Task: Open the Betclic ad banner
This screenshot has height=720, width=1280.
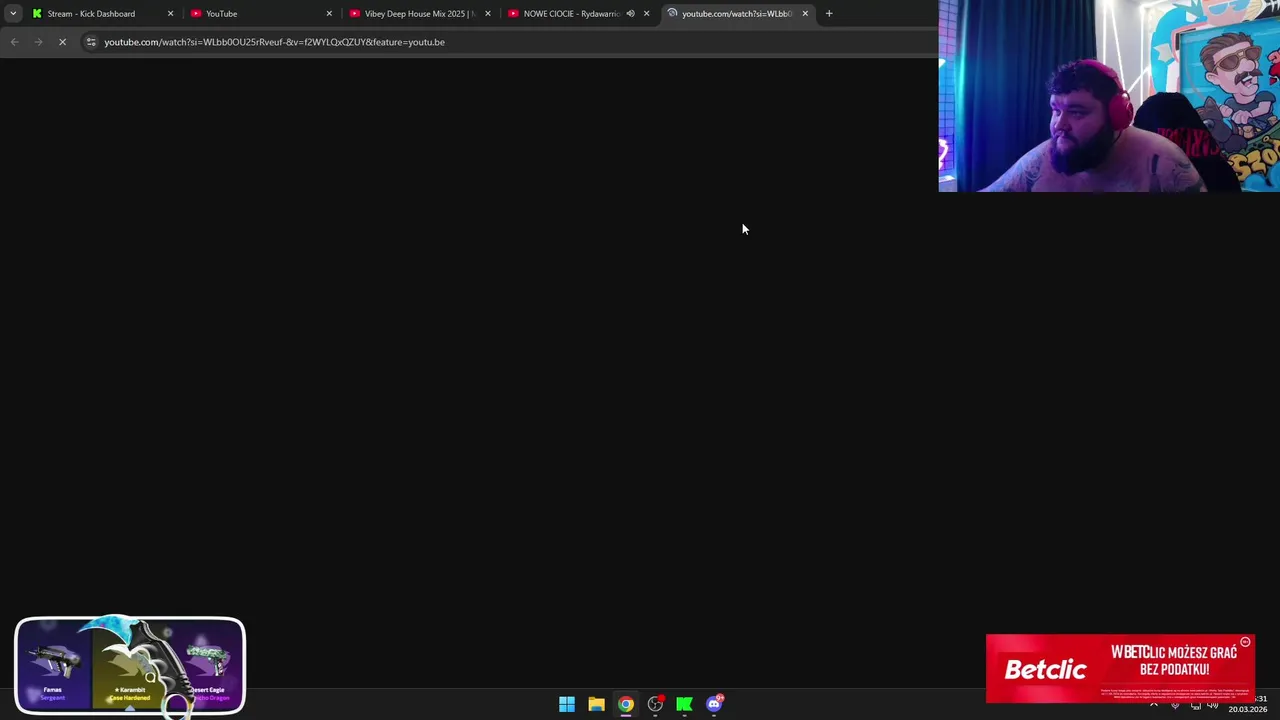Action: point(1120,668)
